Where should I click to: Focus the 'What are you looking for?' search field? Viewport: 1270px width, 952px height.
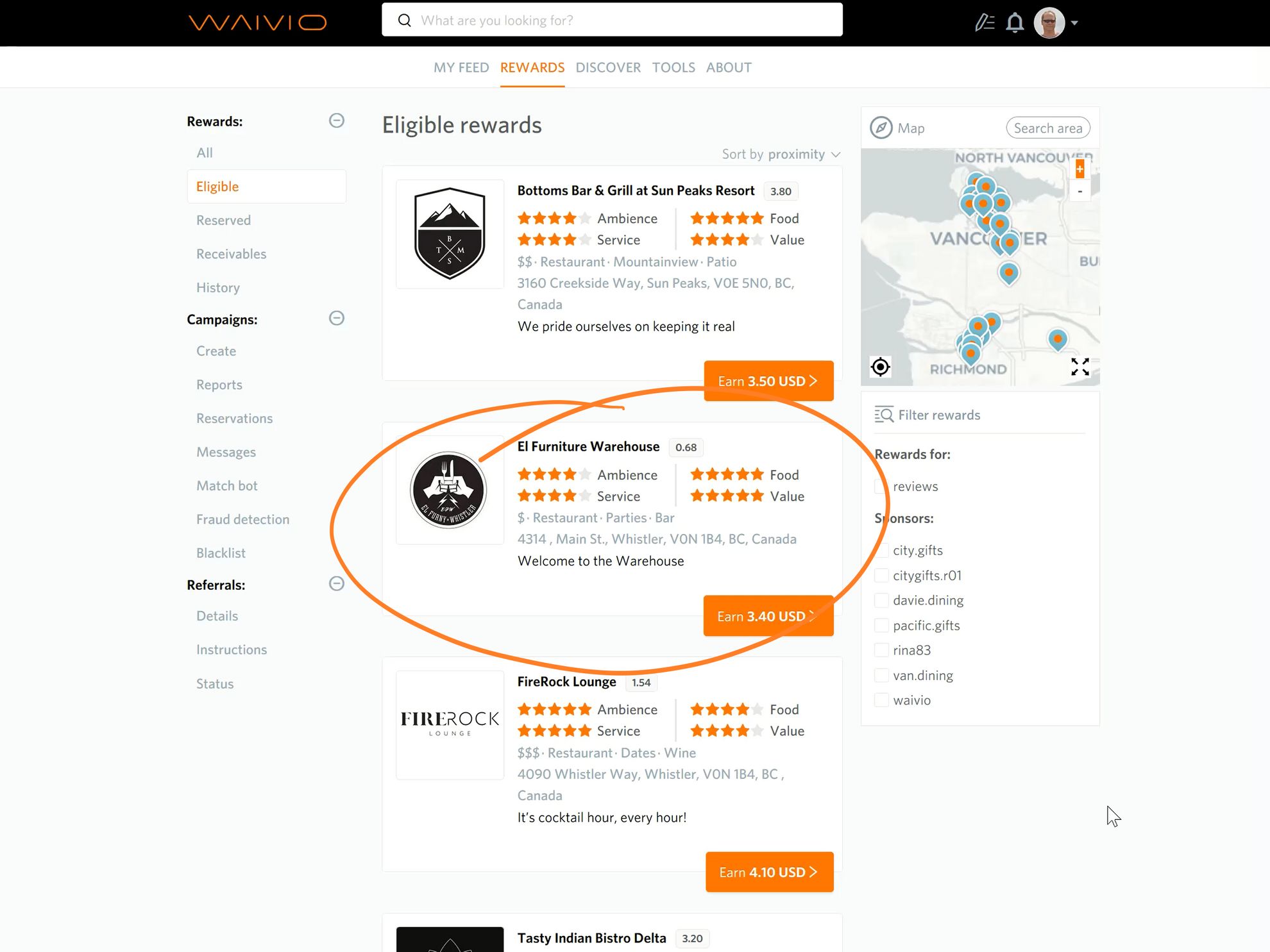pyautogui.click(x=612, y=20)
